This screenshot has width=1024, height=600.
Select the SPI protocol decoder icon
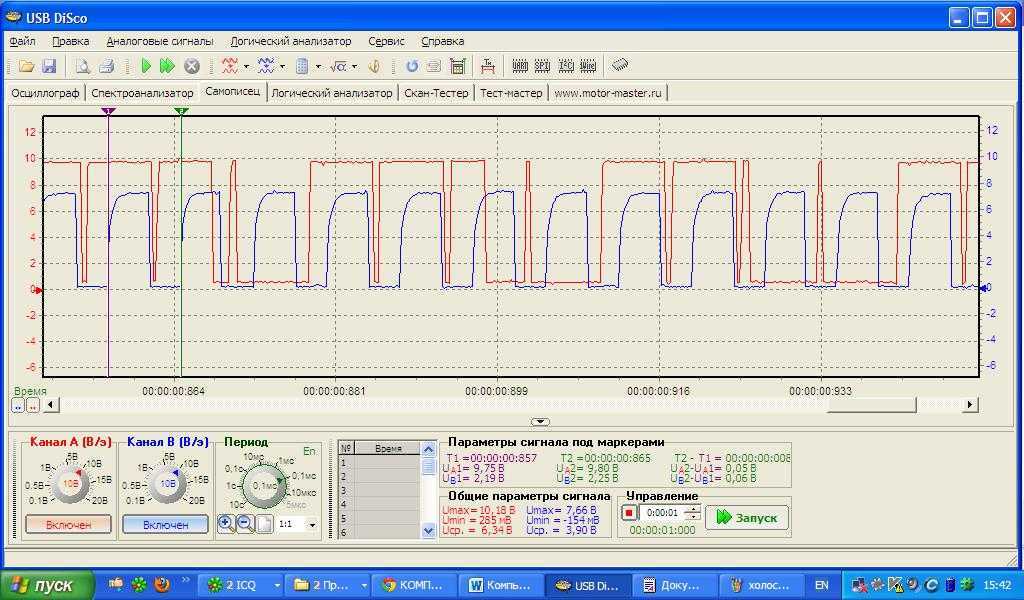[x=542, y=66]
